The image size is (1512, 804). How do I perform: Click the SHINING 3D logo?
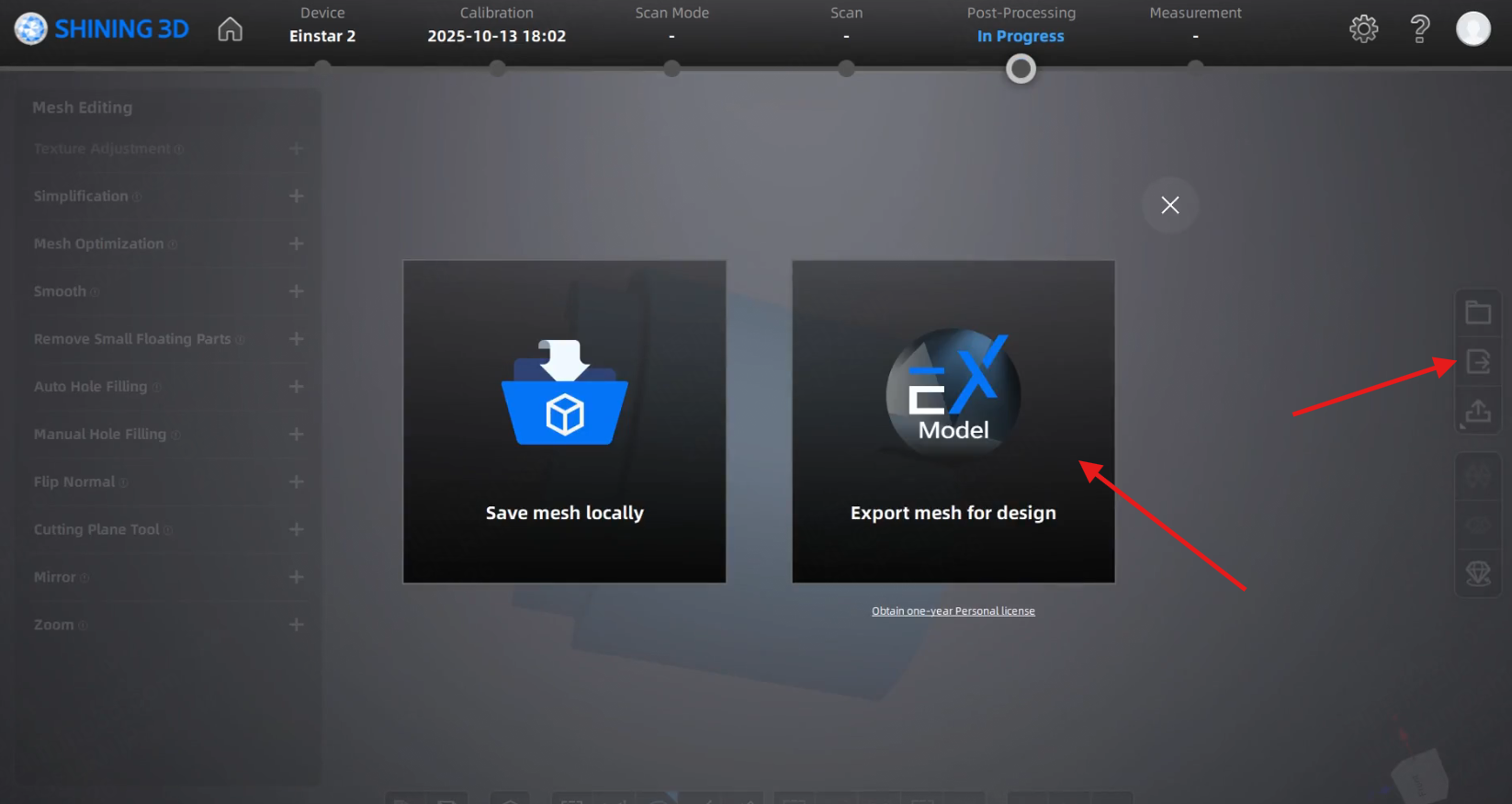click(x=101, y=28)
